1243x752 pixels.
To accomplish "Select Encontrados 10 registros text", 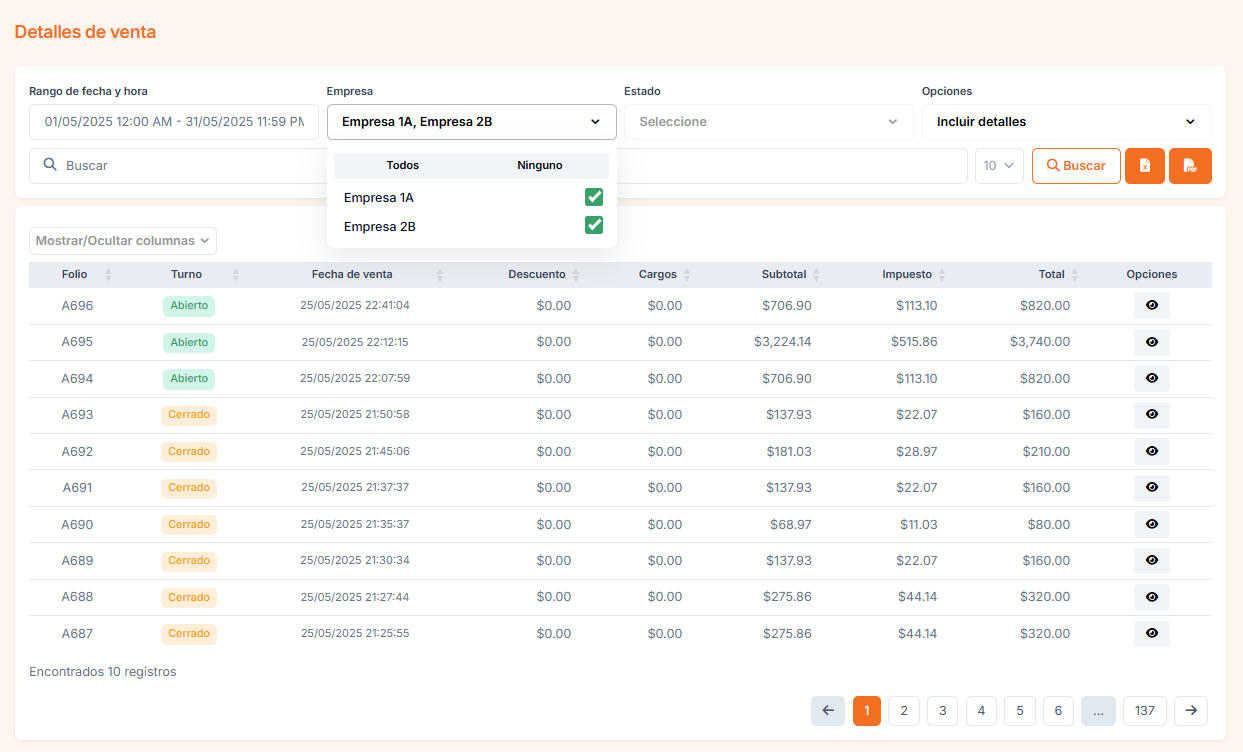I will pos(103,672).
